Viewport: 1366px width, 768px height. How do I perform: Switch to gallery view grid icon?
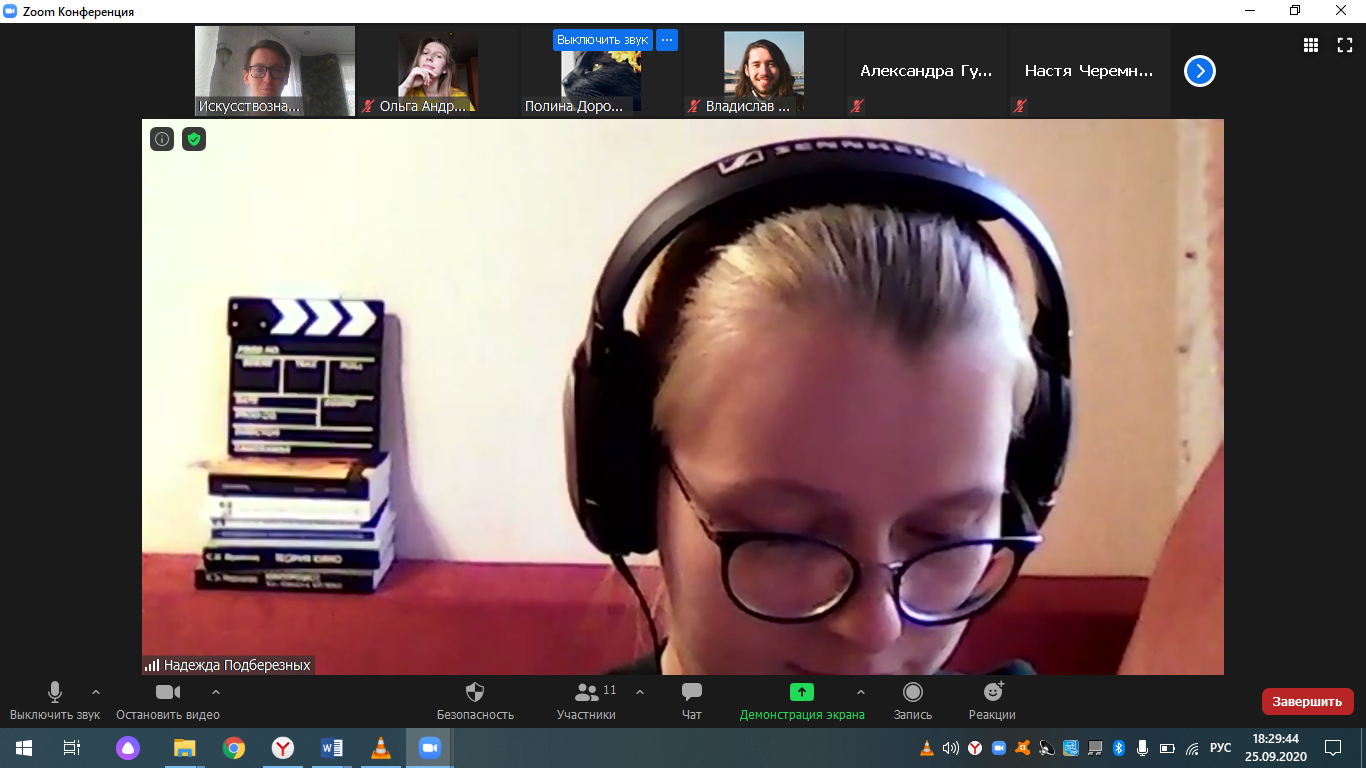1311,45
